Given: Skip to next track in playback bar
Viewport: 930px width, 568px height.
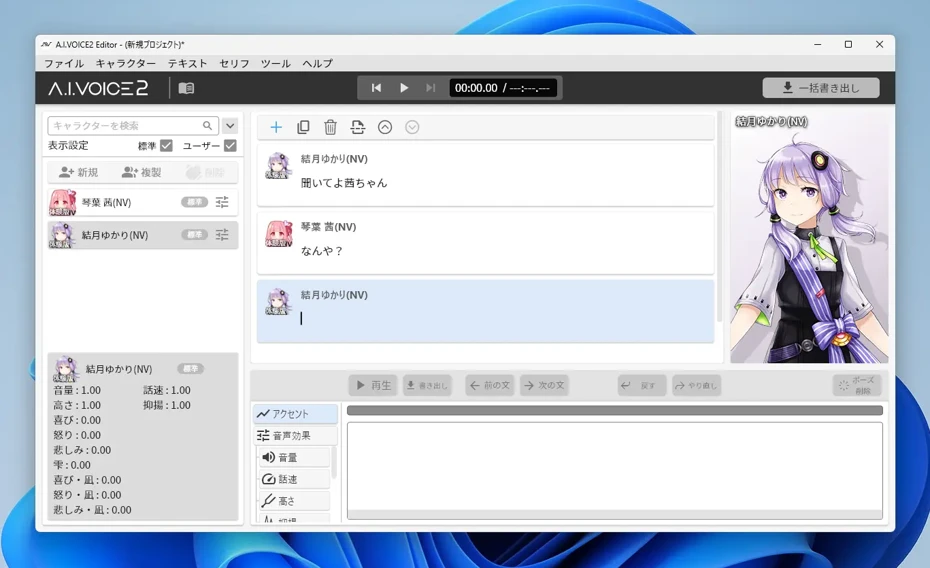Looking at the screenshot, I should click(x=431, y=88).
